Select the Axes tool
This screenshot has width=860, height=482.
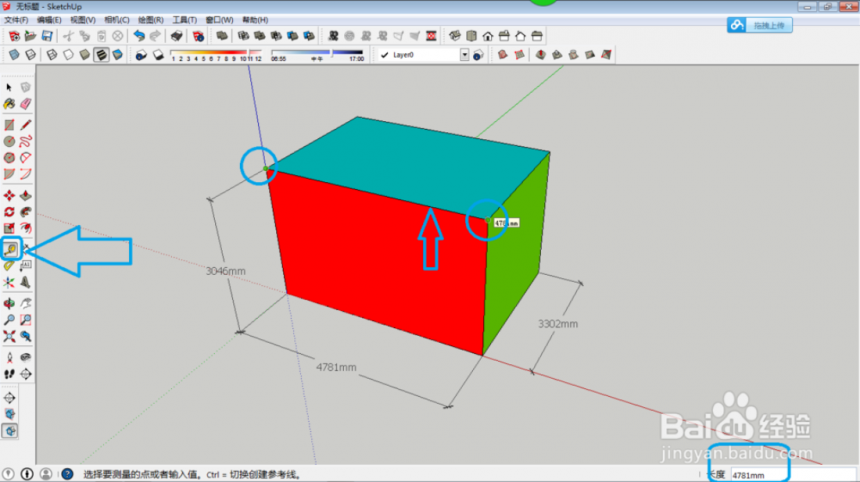[x=9, y=282]
